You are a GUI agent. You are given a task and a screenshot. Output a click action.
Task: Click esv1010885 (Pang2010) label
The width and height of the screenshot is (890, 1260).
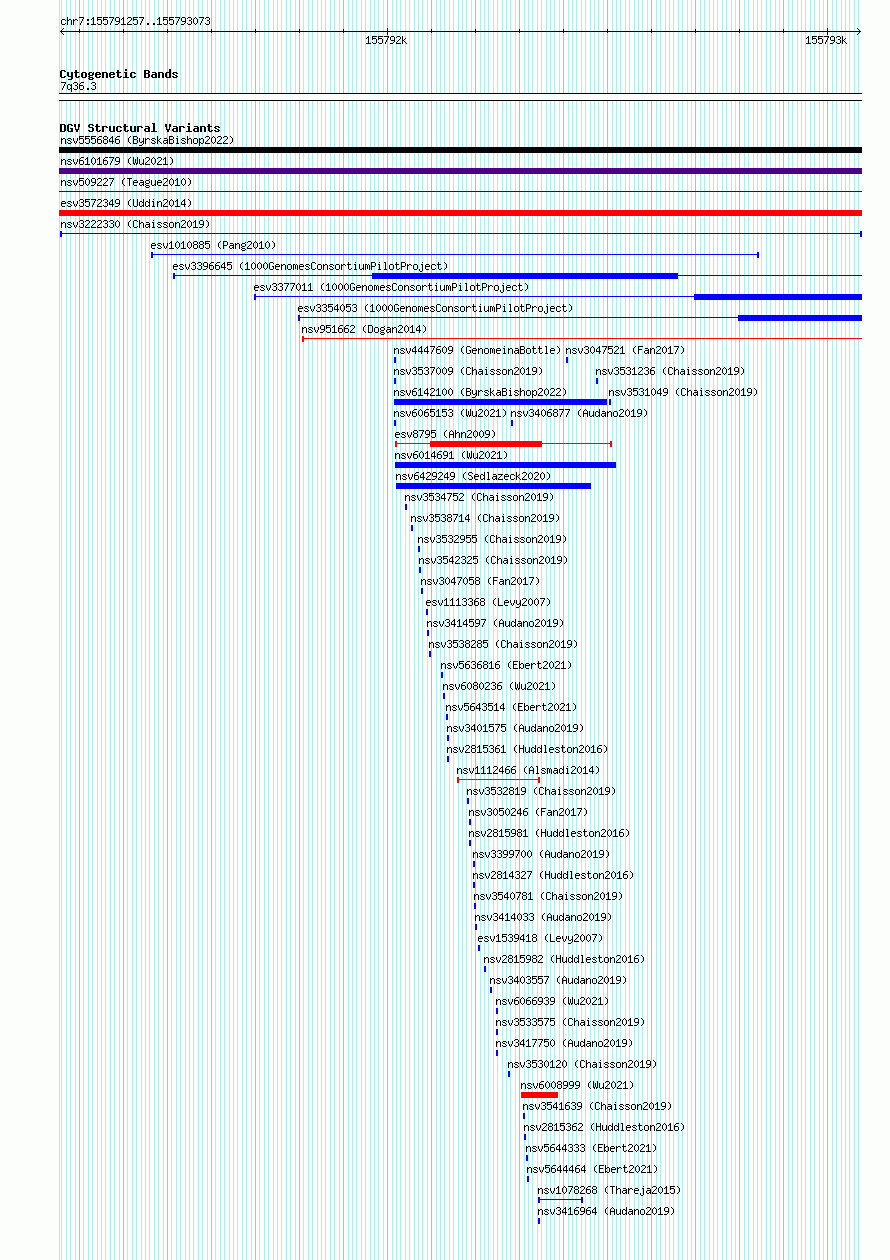coord(213,246)
